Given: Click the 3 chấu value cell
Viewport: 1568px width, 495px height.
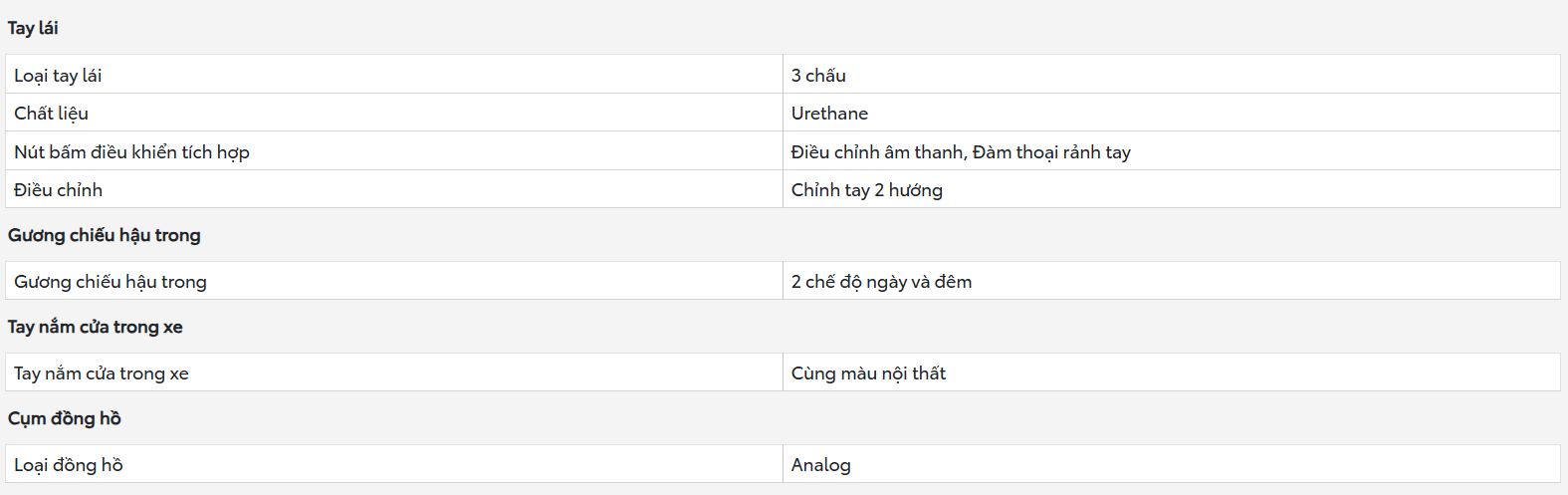Looking at the screenshot, I should pos(1172,75).
